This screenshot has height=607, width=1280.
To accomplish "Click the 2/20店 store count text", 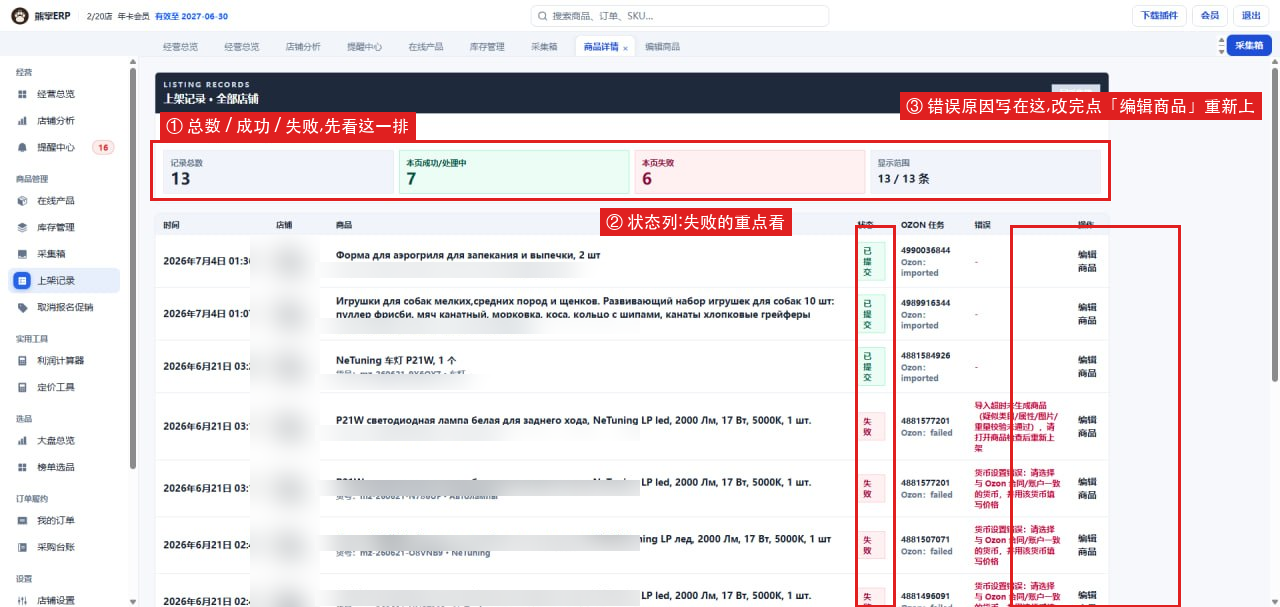I will click(100, 16).
